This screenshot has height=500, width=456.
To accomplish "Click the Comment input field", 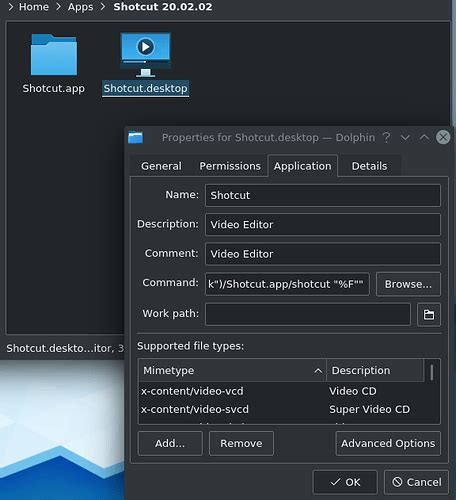I will coord(323,254).
